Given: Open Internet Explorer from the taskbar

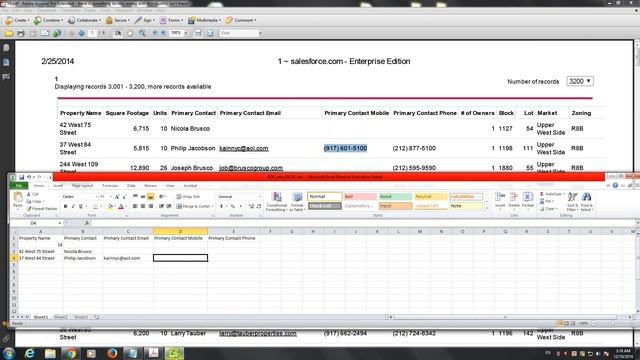Looking at the screenshot, I should [x=29, y=353].
